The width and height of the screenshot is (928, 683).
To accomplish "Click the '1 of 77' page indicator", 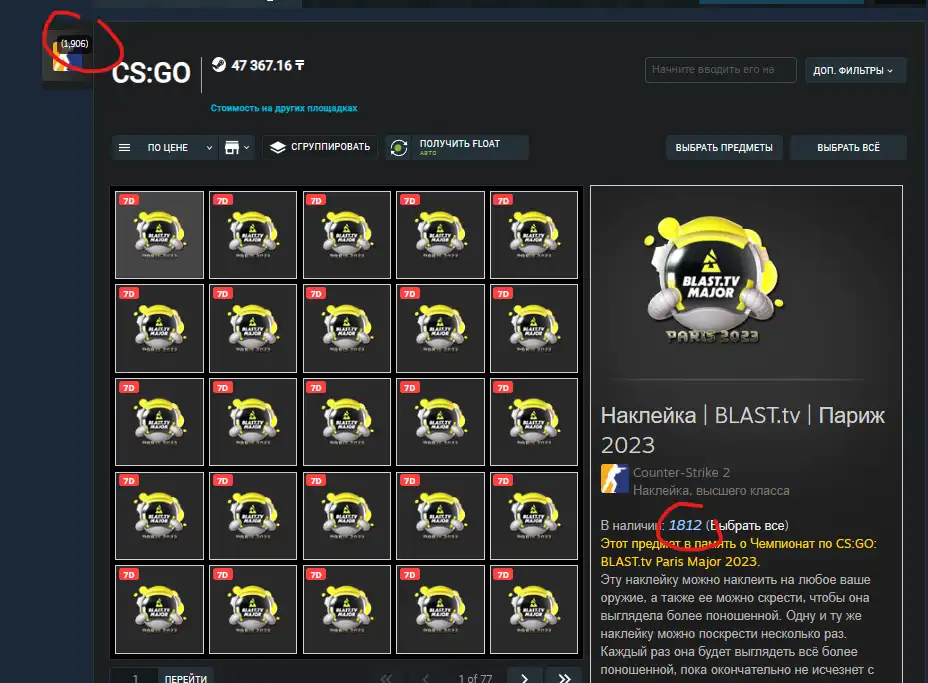I will pyautogui.click(x=475, y=678).
